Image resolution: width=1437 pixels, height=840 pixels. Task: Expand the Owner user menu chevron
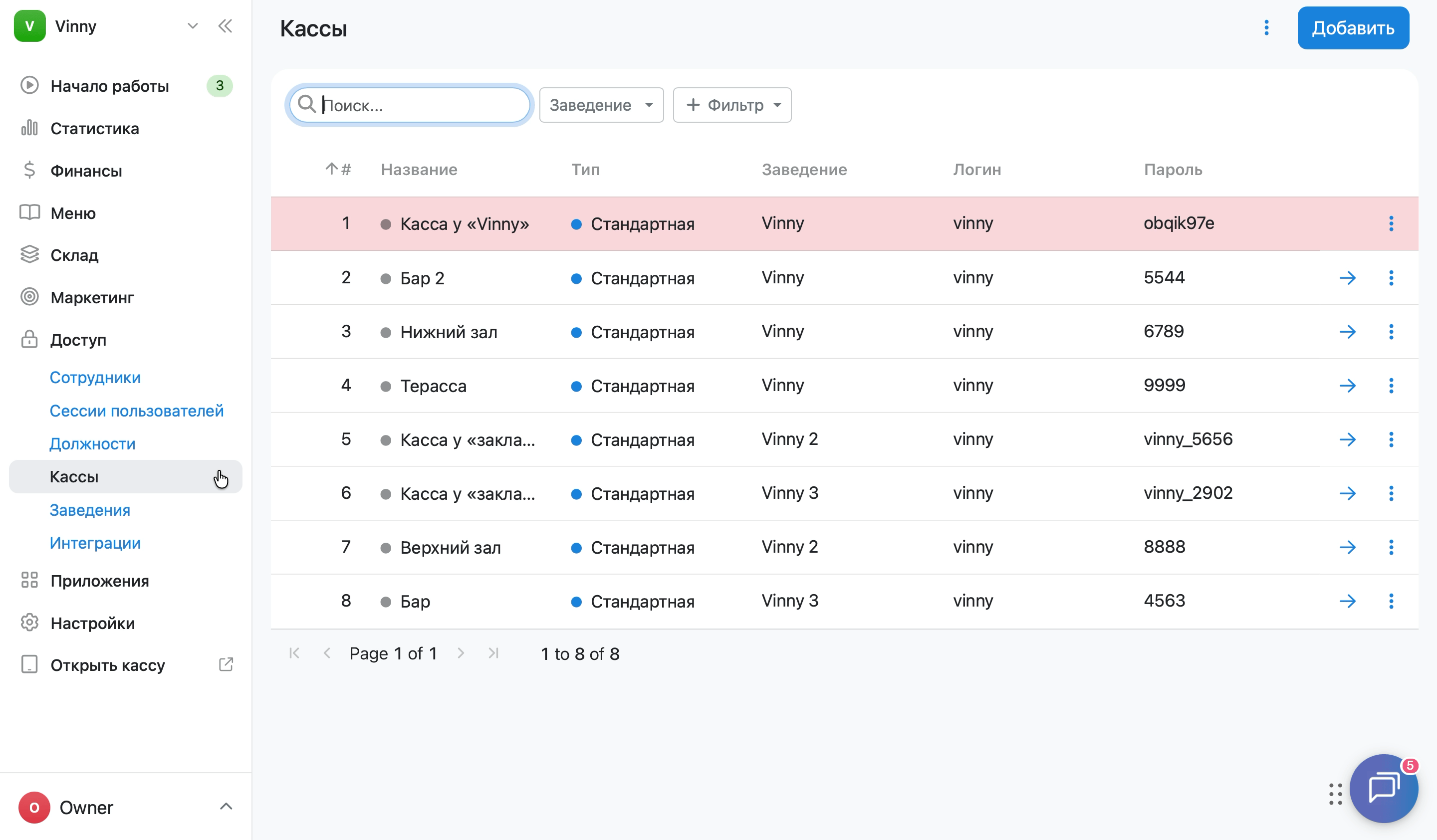click(226, 807)
